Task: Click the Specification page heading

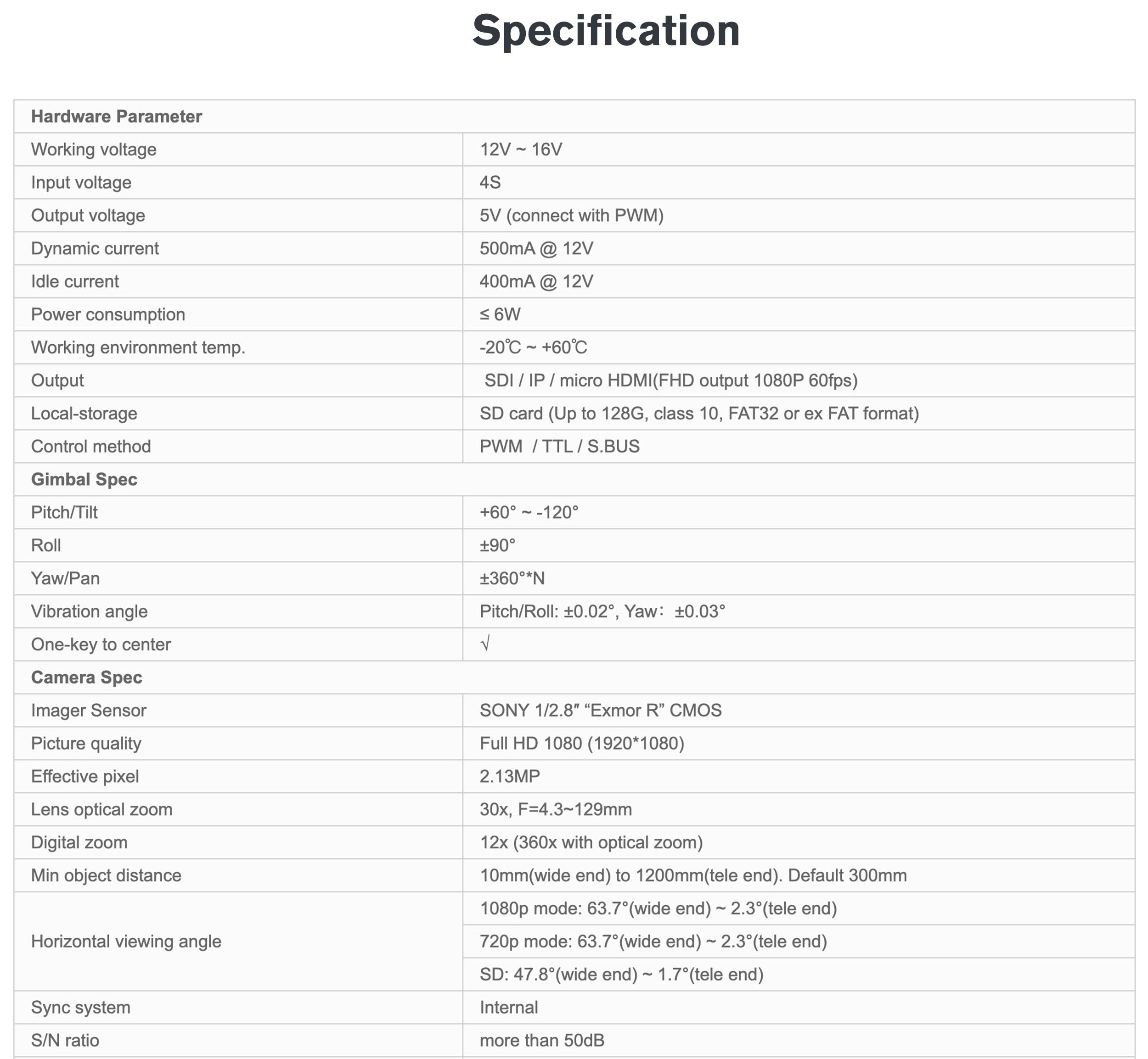Action: coord(606,31)
